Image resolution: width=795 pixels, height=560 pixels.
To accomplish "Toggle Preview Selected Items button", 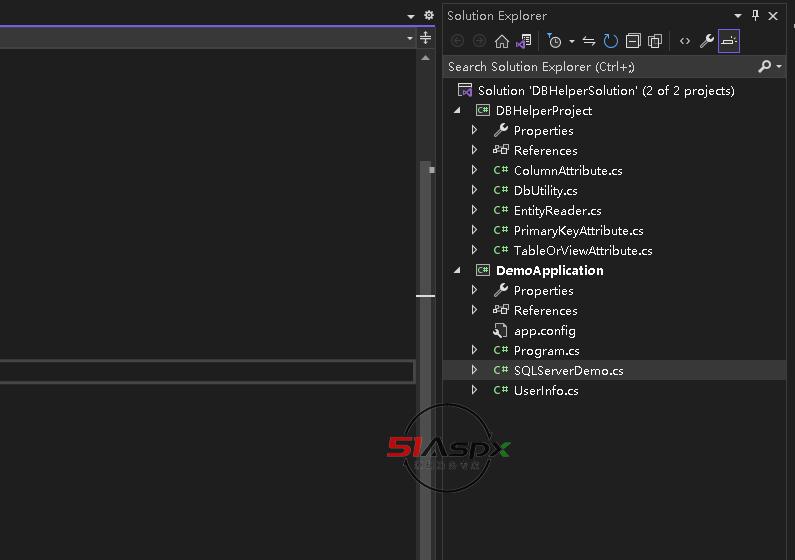I will 729,41.
